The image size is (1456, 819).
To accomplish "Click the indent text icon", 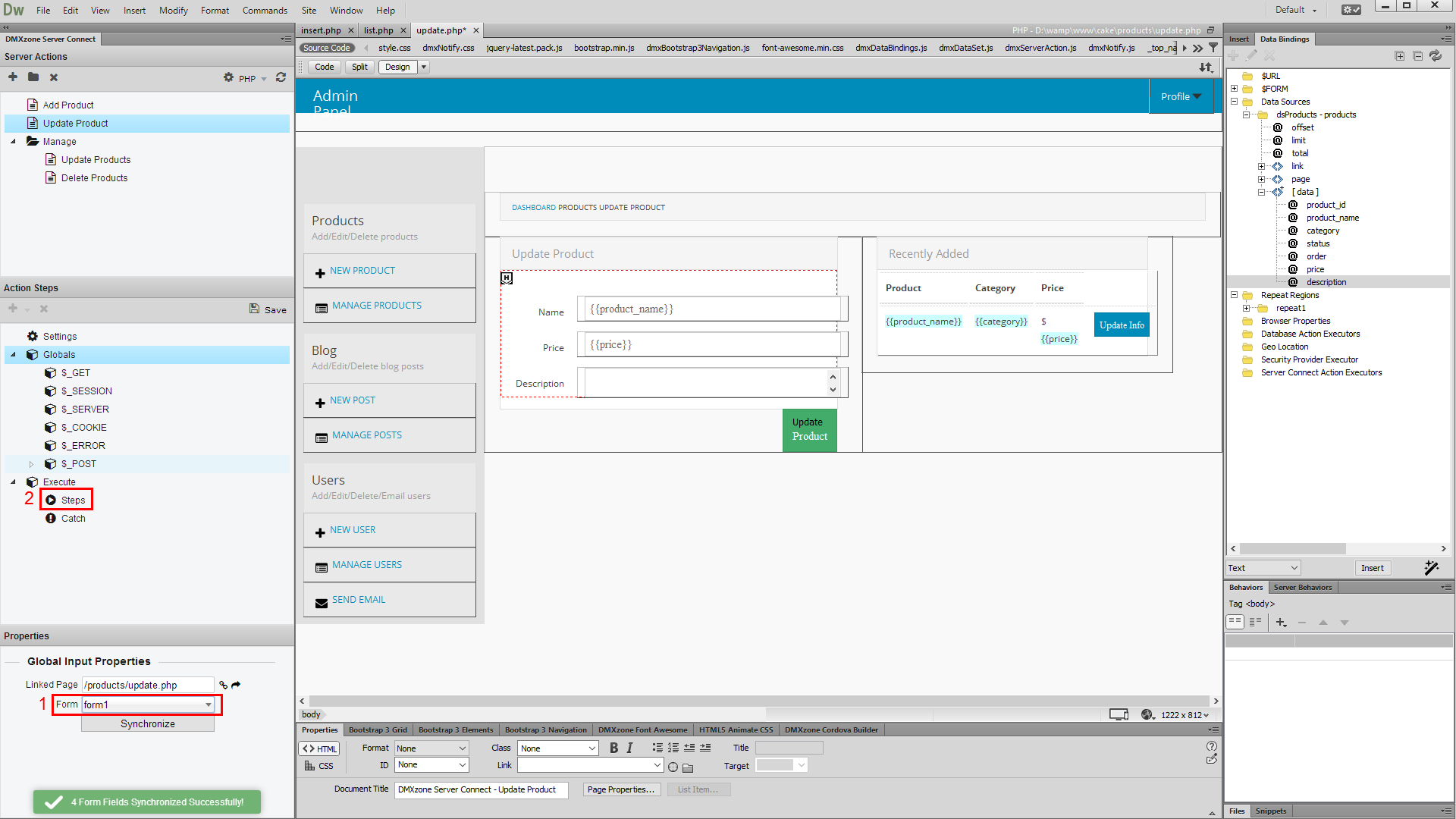I will (x=705, y=748).
